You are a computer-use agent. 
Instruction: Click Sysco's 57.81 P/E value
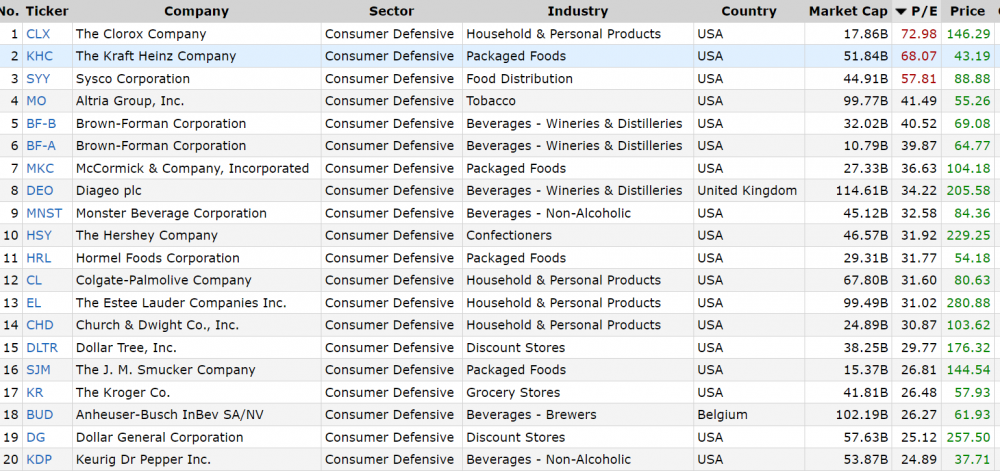(918, 79)
